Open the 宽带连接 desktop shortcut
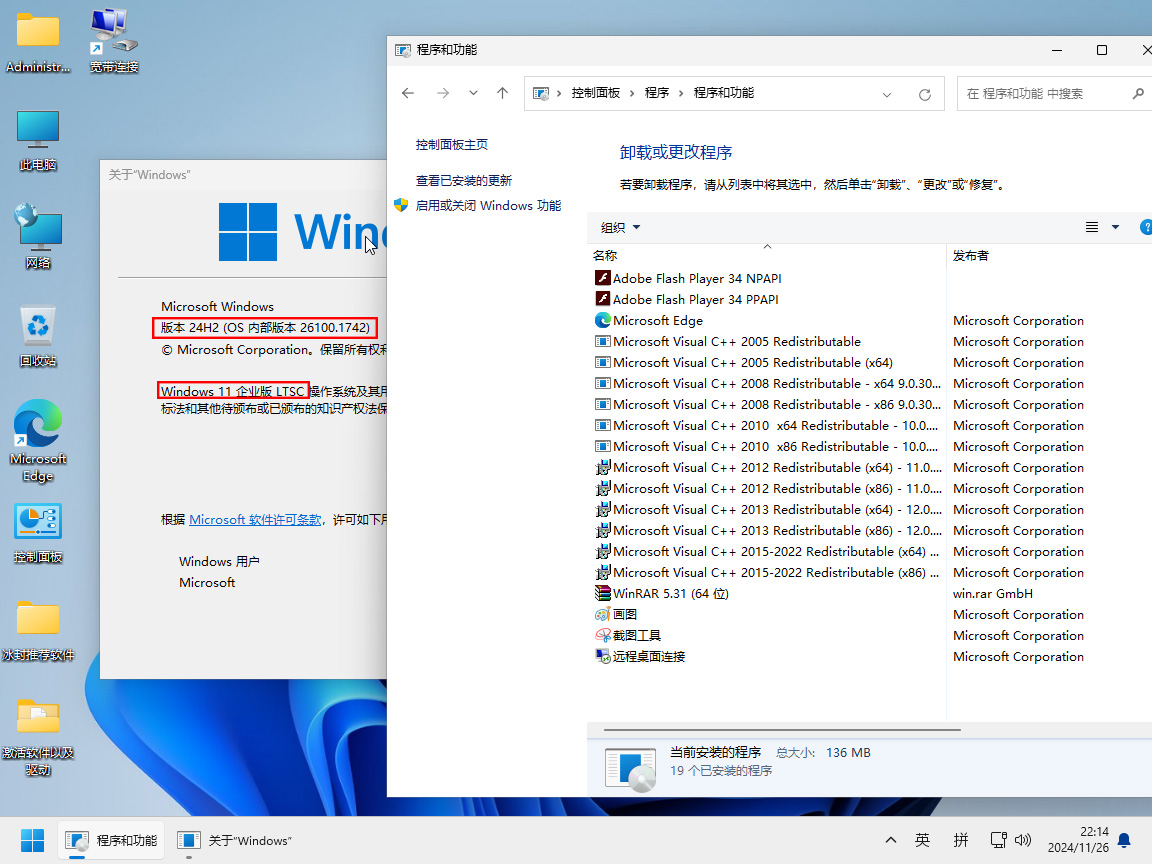 tap(114, 40)
